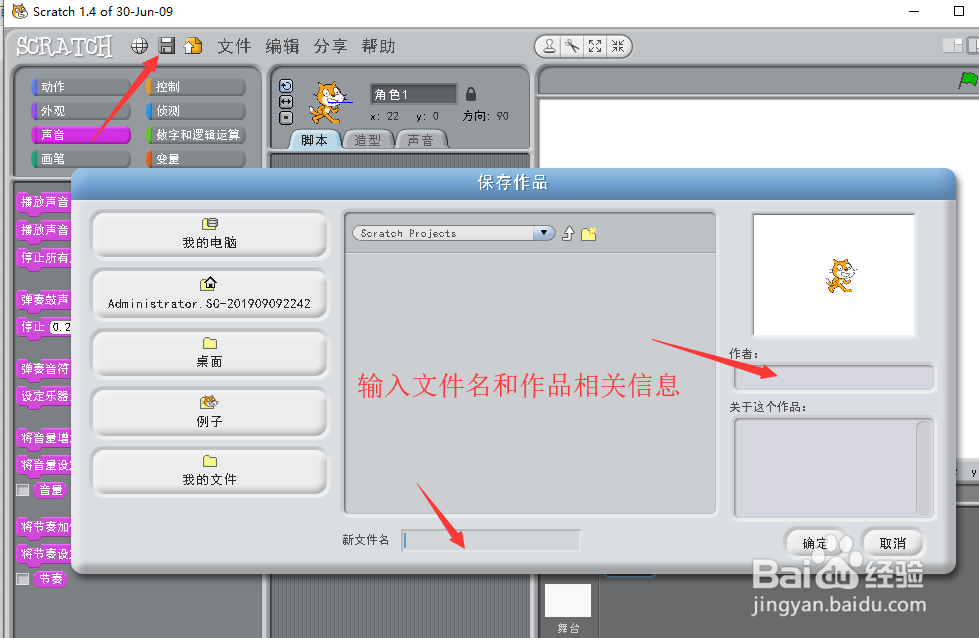979x638 pixels.
Task: Select the 动作 block category
Action: click(x=81, y=87)
